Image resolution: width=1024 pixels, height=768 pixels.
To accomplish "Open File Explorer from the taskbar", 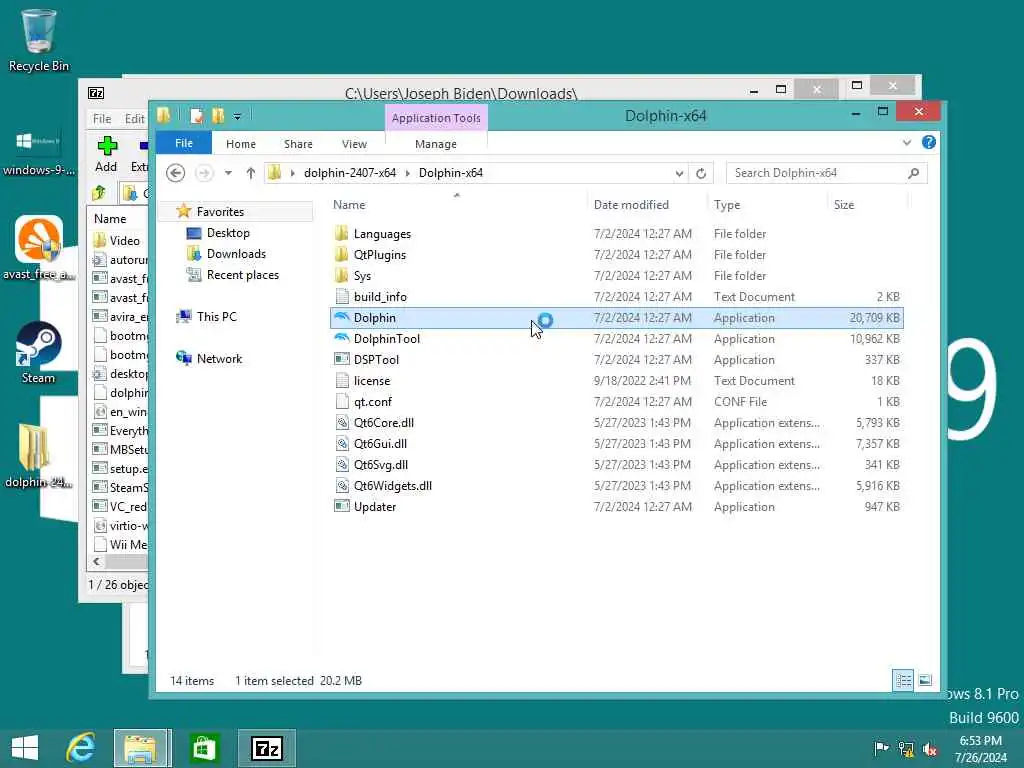I will coord(142,748).
